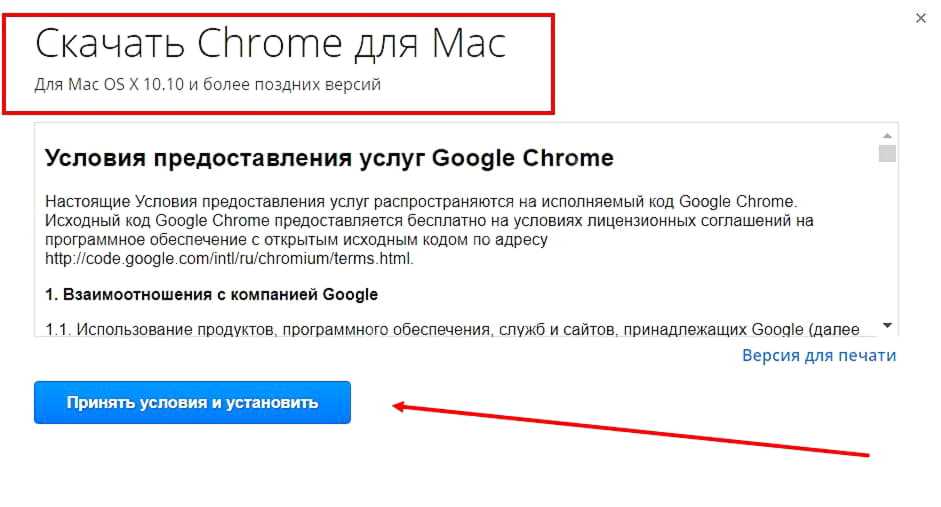Click the terms scrollbar down arrow

tap(887, 325)
